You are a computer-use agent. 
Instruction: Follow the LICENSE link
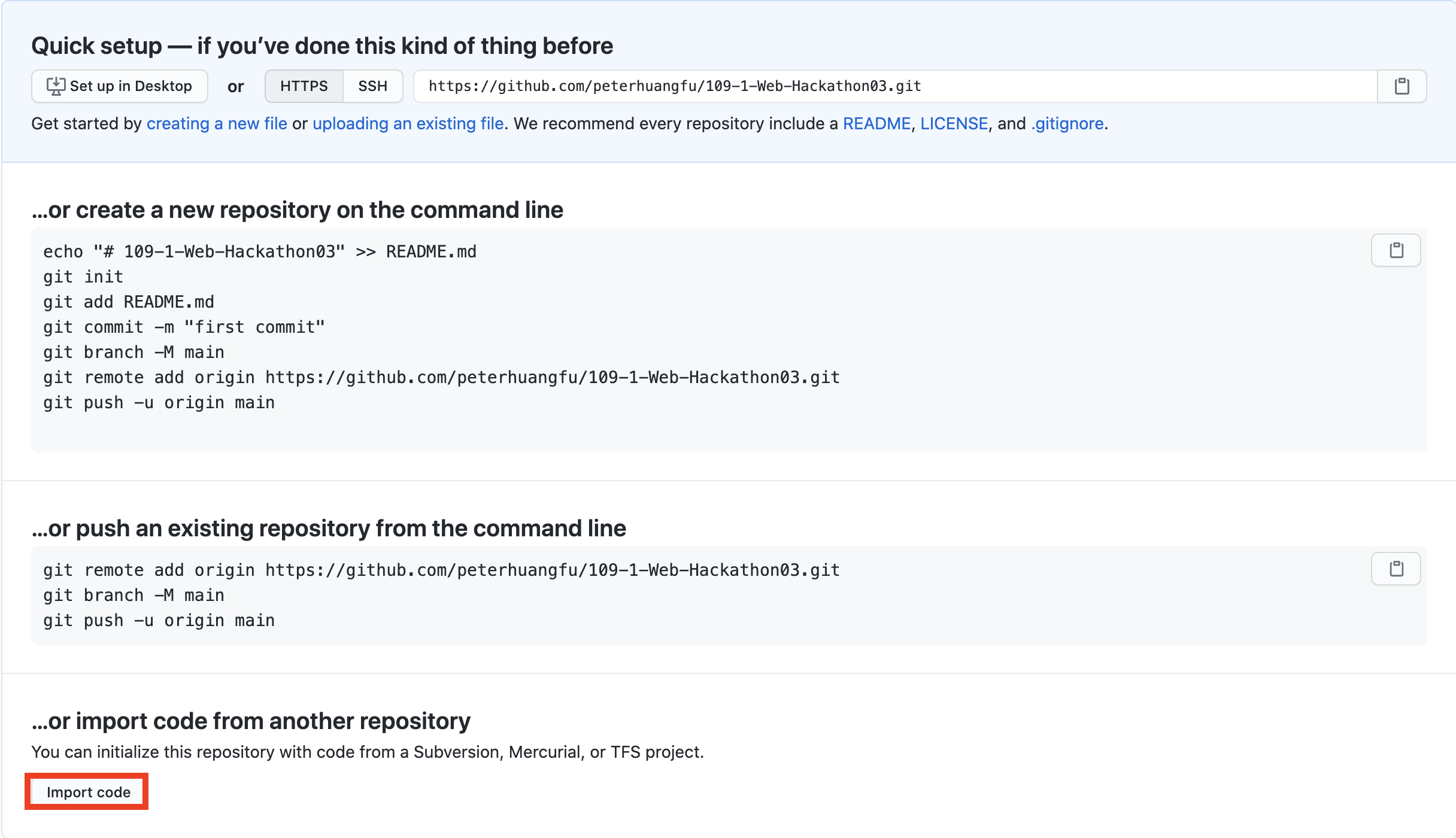(x=954, y=123)
